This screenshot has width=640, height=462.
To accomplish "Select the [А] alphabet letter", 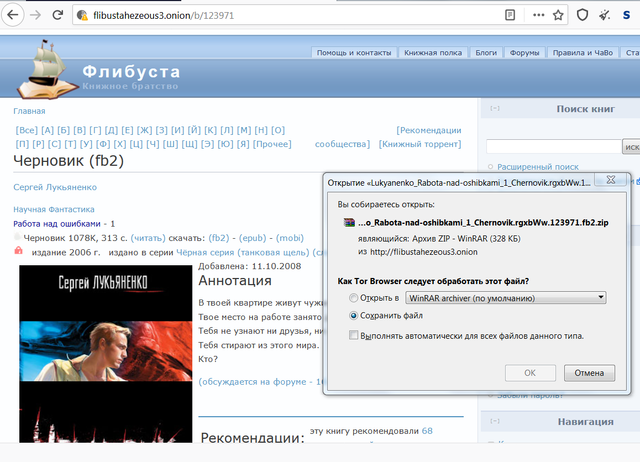I will (47, 130).
